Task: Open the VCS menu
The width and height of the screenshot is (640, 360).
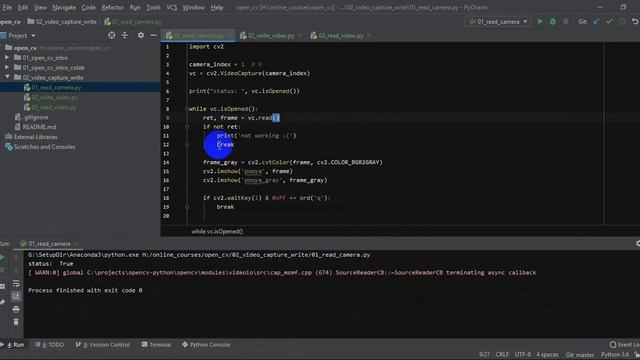Action: [x=171, y=7]
